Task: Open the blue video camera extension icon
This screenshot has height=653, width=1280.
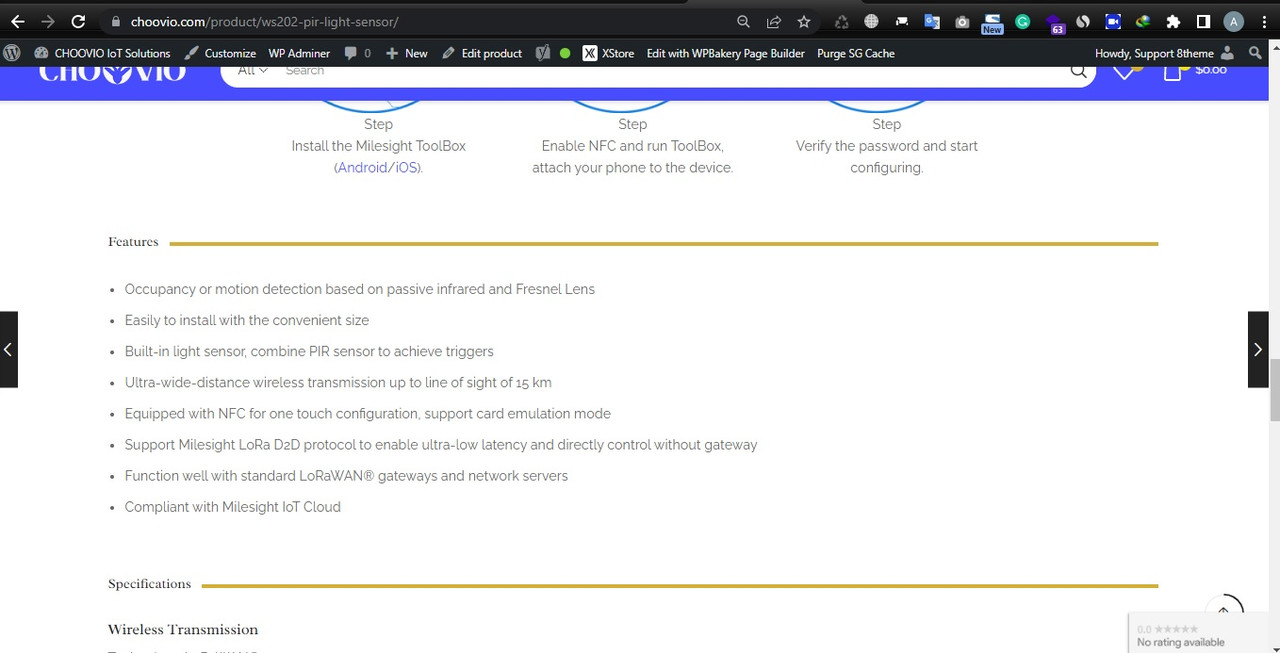Action: pos(1113,21)
